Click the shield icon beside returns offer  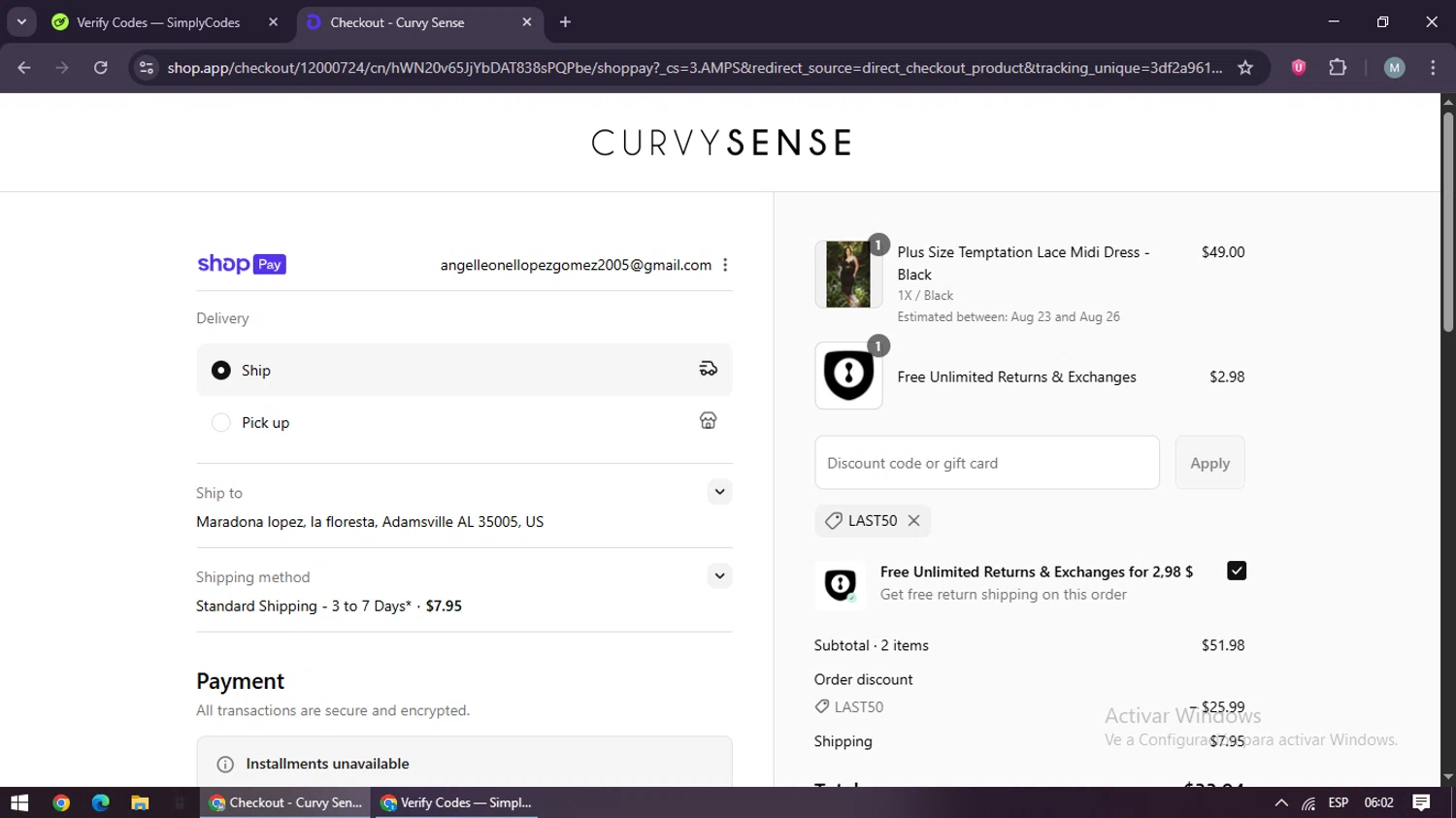[x=840, y=584]
